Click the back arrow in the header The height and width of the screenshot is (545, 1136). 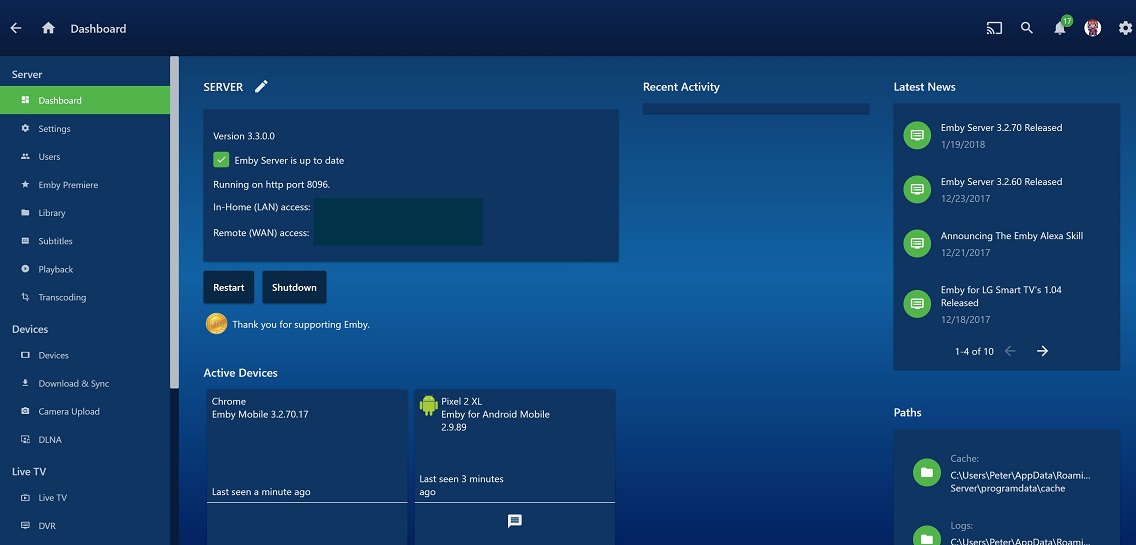pos(15,29)
